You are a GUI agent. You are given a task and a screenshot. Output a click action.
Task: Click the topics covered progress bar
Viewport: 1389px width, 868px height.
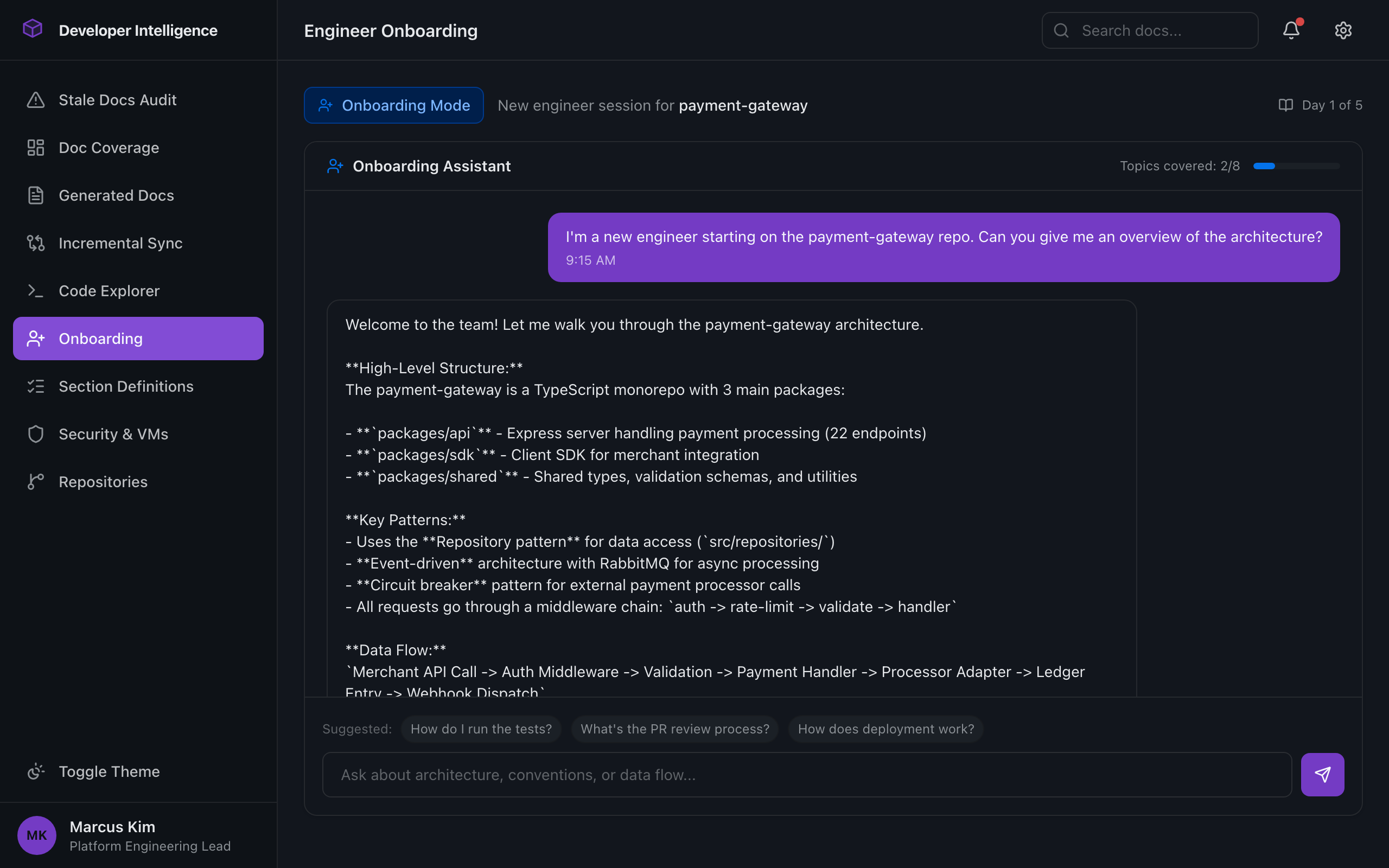(x=1297, y=166)
